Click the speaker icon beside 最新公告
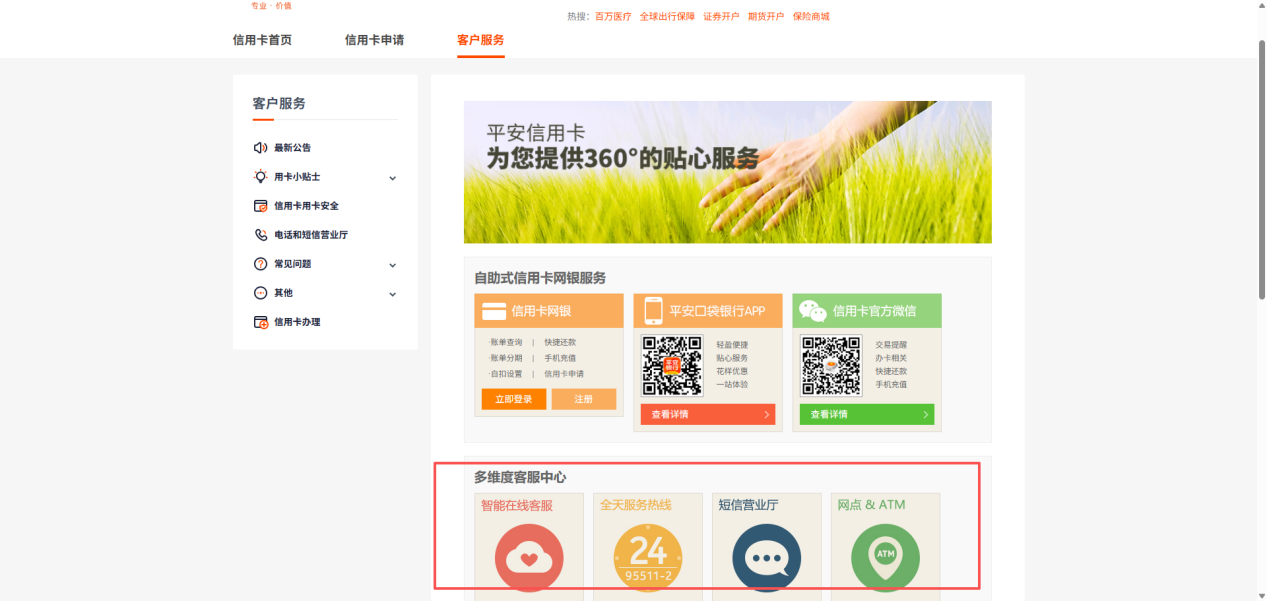This screenshot has width=1267, height=601. click(261, 148)
